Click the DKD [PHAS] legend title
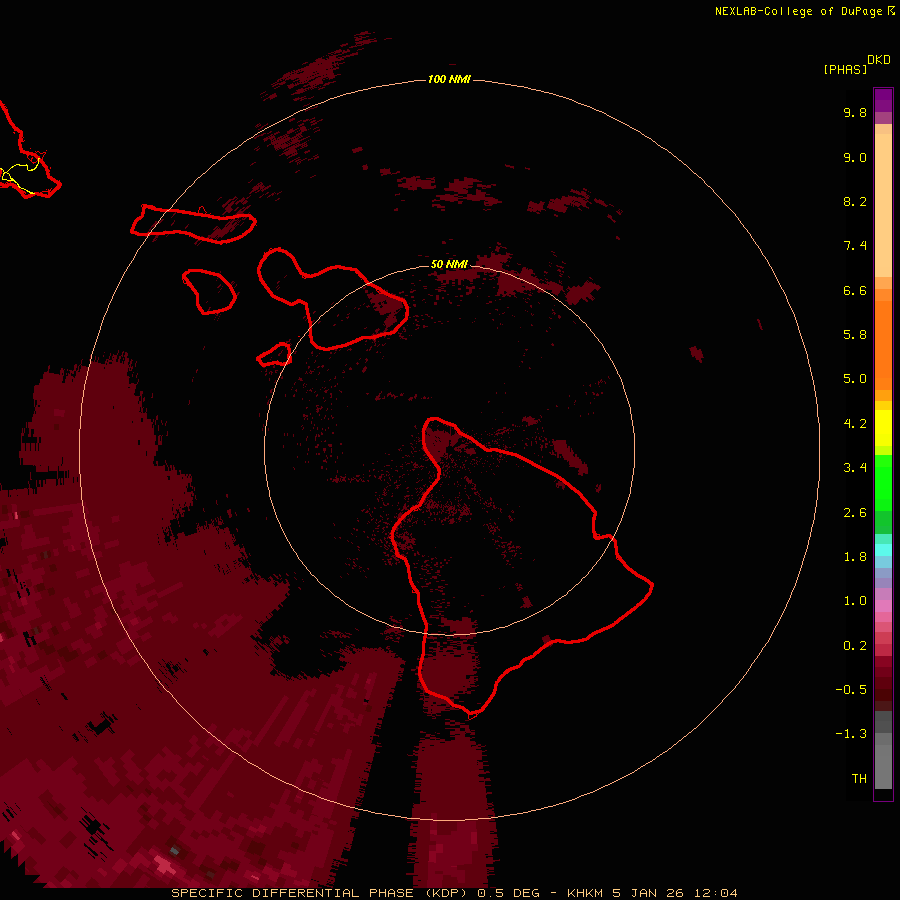Screen dimensions: 900x900 coord(857,65)
